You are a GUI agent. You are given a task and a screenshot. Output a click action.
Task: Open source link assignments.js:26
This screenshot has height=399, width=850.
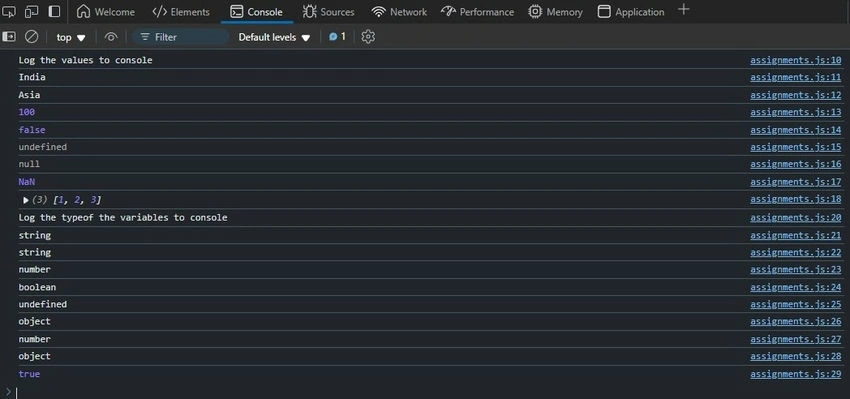point(795,321)
